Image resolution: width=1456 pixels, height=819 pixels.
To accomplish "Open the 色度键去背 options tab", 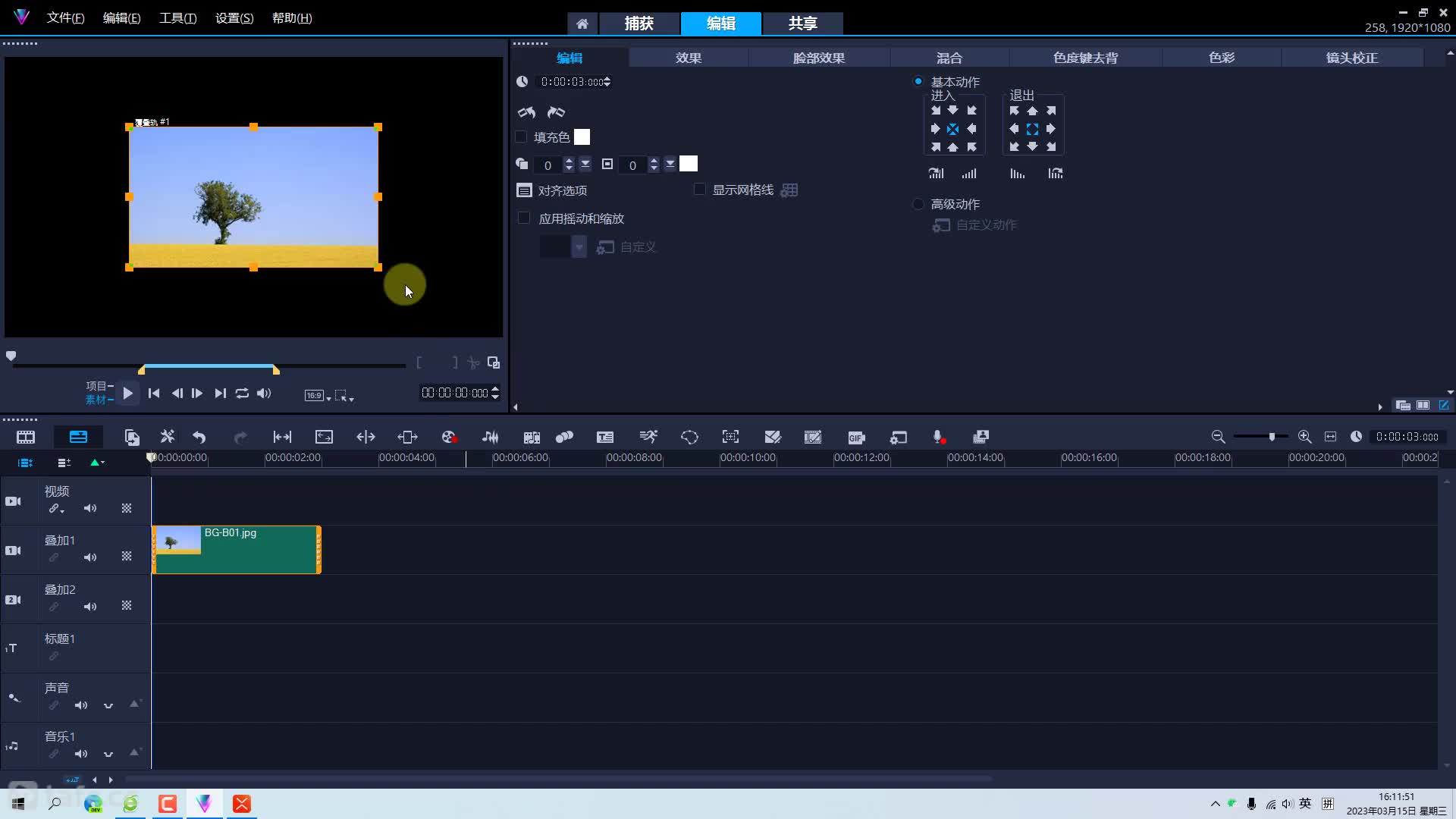I will (1085, 58).
